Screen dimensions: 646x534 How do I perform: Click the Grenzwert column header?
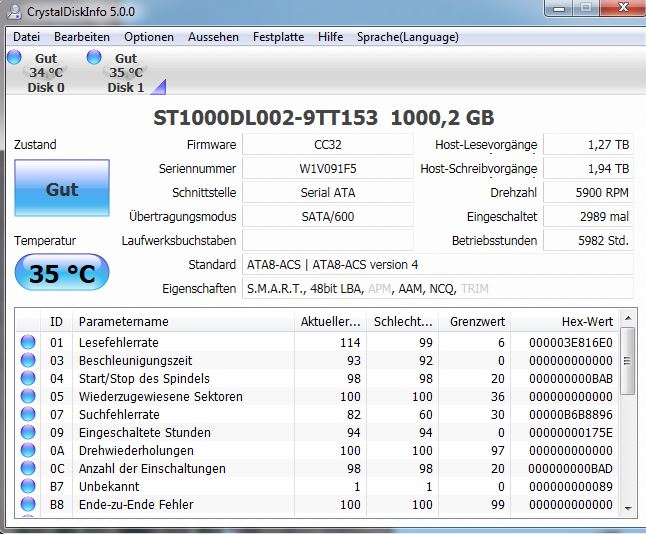pyautogui.click(x=475, y=321)
